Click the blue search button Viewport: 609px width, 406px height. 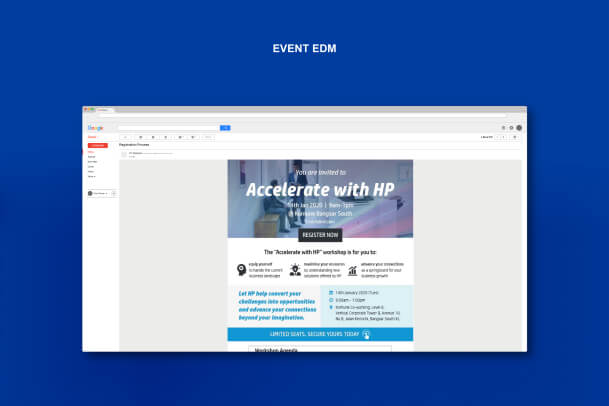click(x=225, y=128)
